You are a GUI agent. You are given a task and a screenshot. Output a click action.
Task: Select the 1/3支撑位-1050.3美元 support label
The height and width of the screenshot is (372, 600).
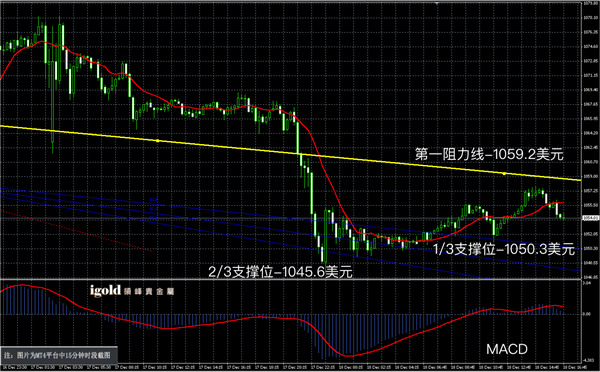[x=504, y=250]
